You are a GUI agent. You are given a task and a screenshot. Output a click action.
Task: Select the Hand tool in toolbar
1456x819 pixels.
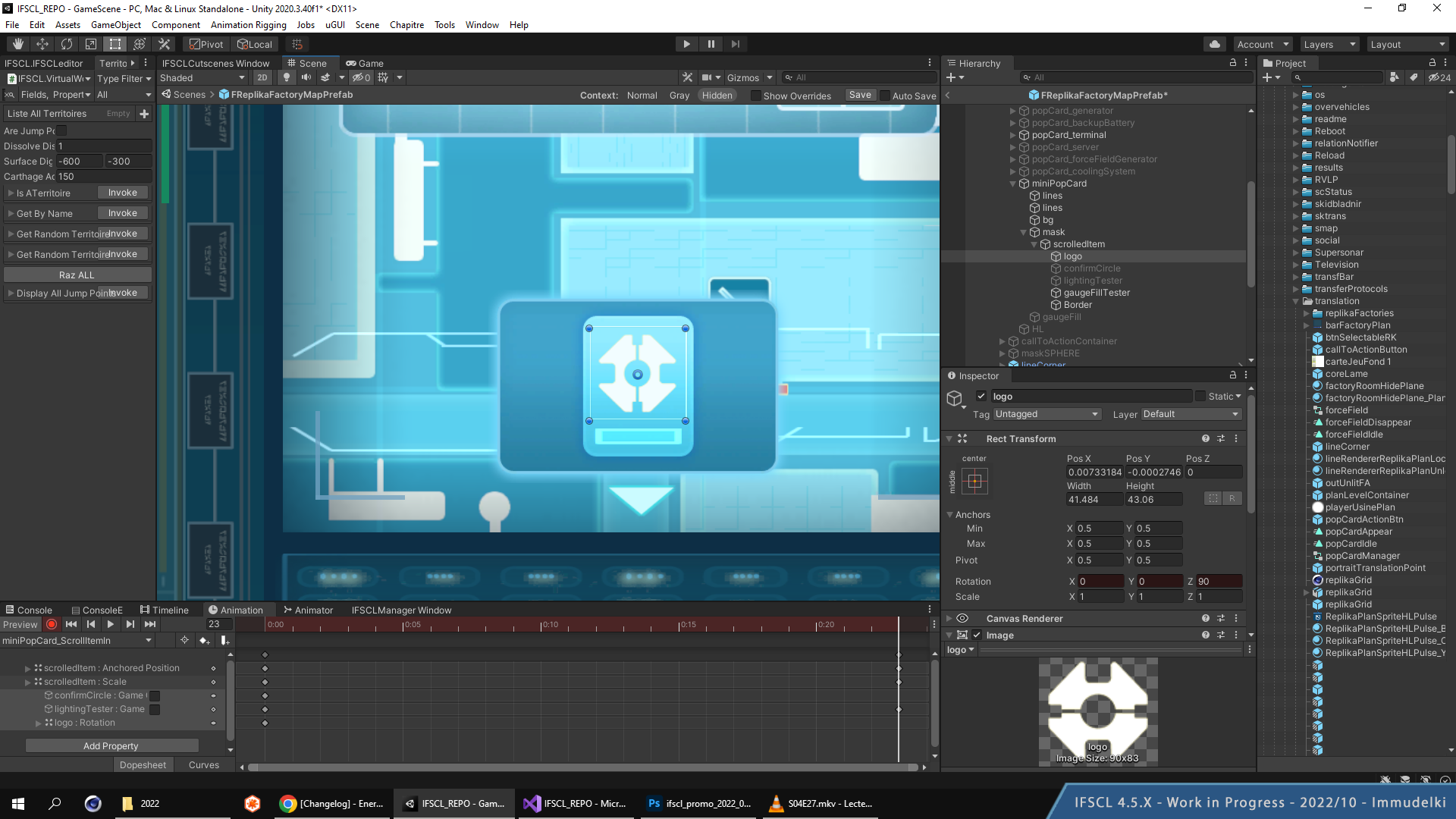click(18, 44)
